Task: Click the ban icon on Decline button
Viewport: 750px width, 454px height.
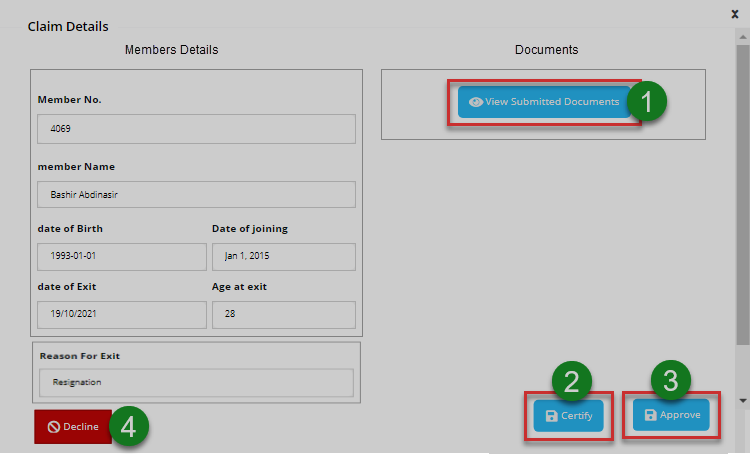Action: click(x=54, y=426)
